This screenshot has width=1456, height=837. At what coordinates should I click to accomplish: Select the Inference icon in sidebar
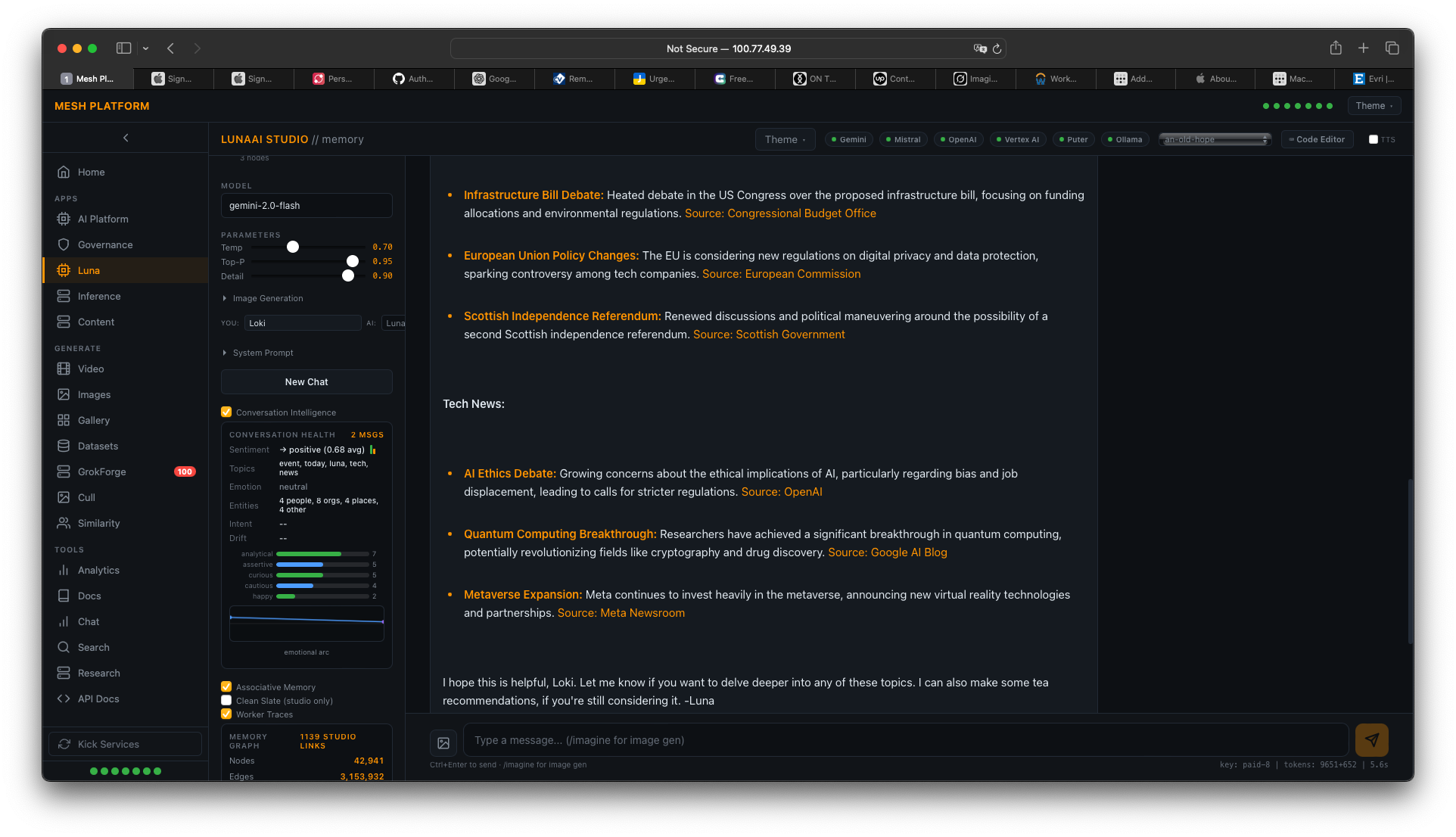point(64,296)
